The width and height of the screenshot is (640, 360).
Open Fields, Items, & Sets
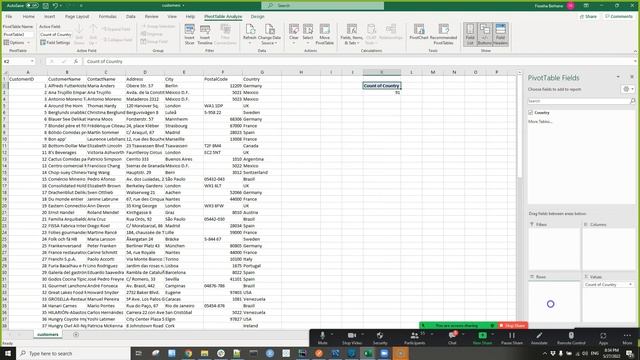(351, 34)
